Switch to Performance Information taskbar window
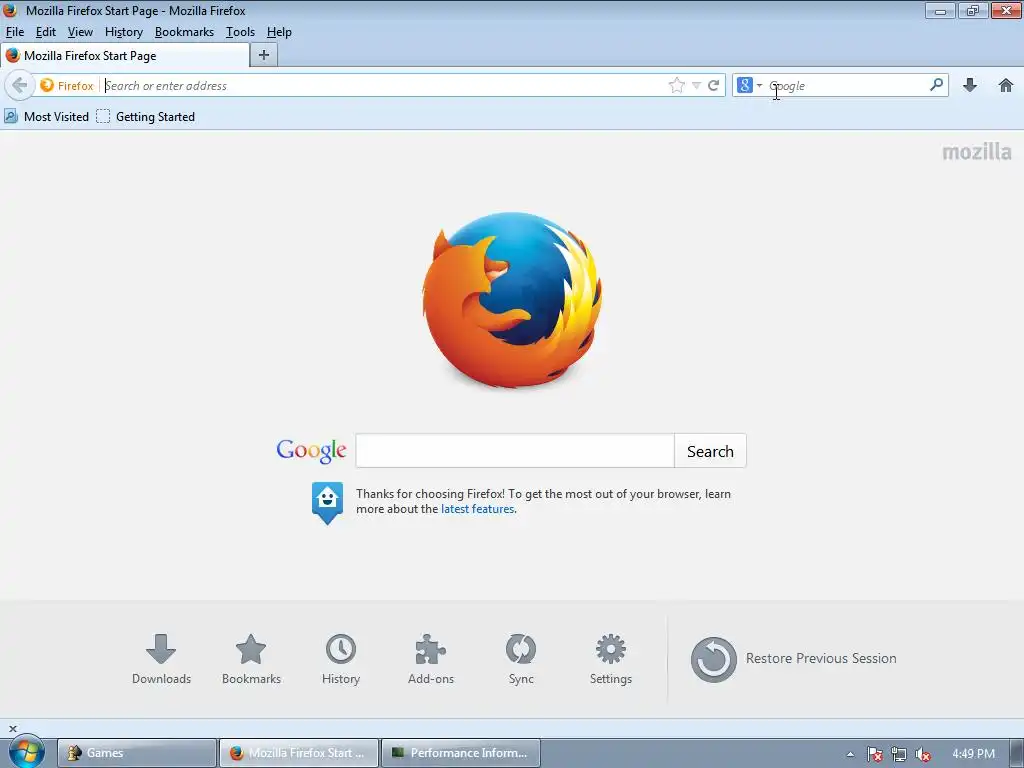The width and height of the screenshot is (1024, 768). (x=460, y=753)
